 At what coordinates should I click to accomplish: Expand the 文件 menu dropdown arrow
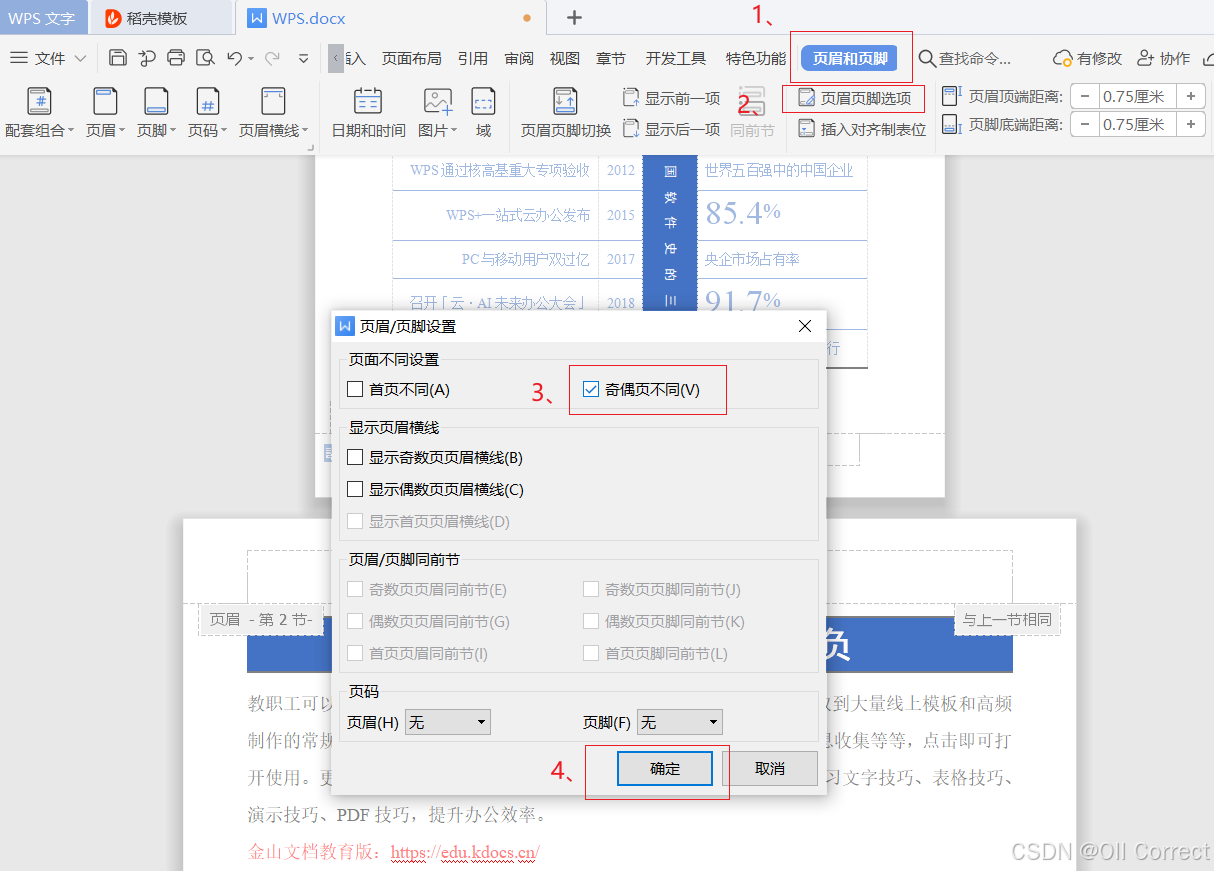coord(80,58)
